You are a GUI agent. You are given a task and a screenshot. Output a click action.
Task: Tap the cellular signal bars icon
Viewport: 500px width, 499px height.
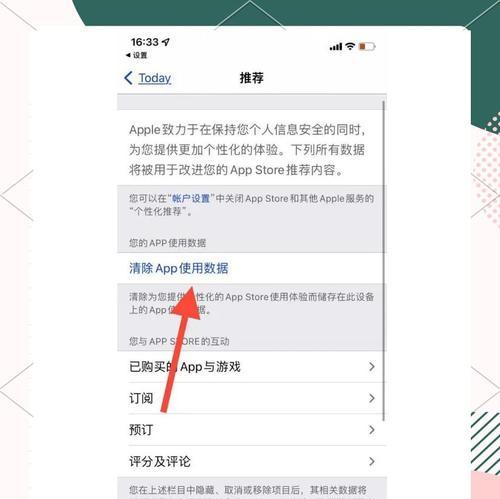point(336,47)
